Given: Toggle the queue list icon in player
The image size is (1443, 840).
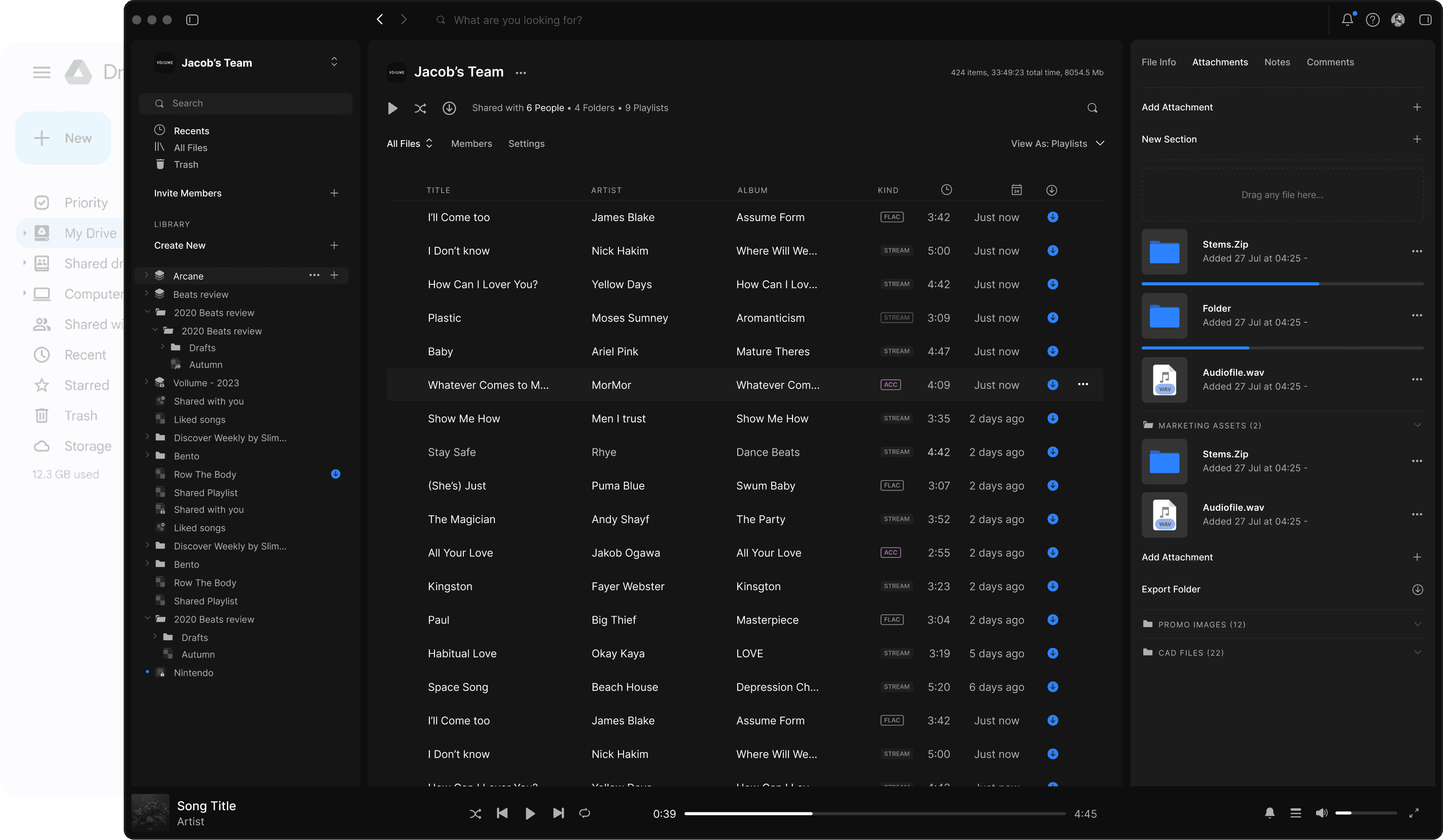Looking at the screenshot, I should (1295, 813).
